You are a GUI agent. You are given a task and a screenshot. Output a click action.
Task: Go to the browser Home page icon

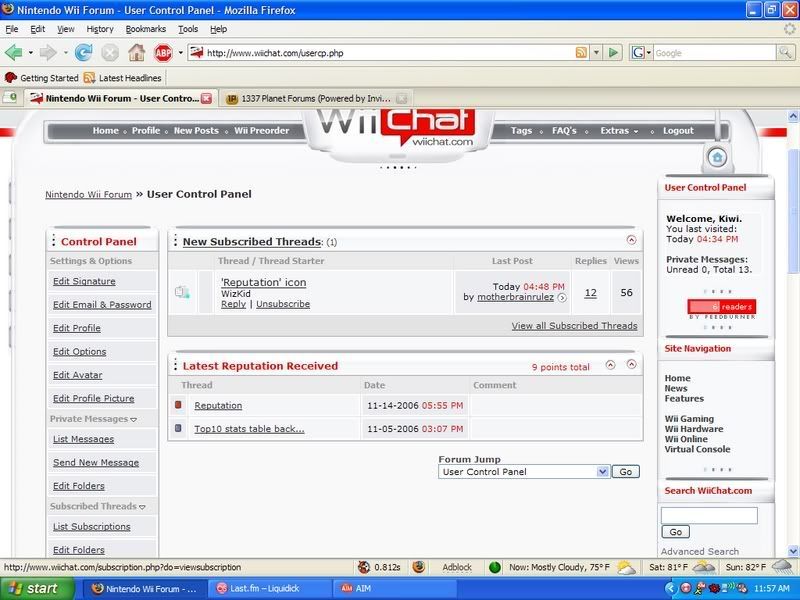pos(136,53)
